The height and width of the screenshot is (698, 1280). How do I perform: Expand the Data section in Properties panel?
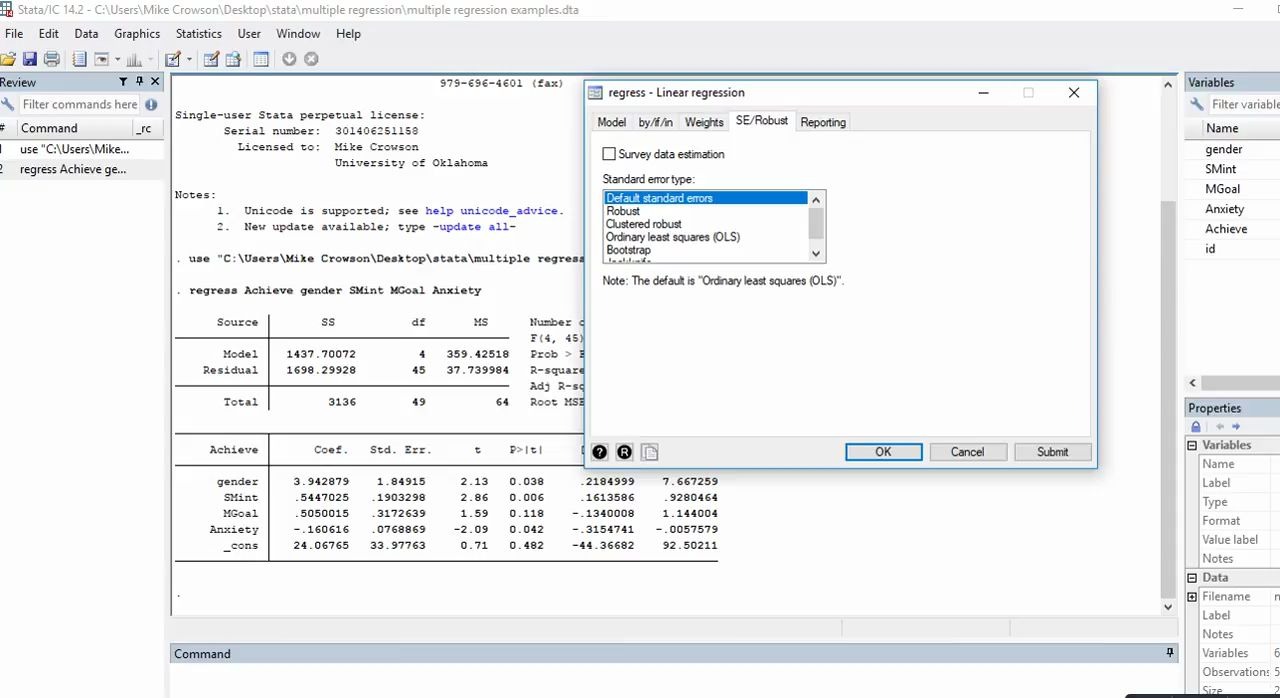pos(1192,577)
